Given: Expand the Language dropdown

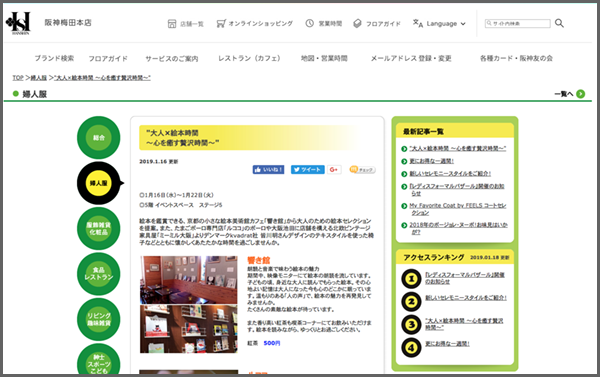Looking at the screenshot, I should pyautogui.click(x=439, y=23).
